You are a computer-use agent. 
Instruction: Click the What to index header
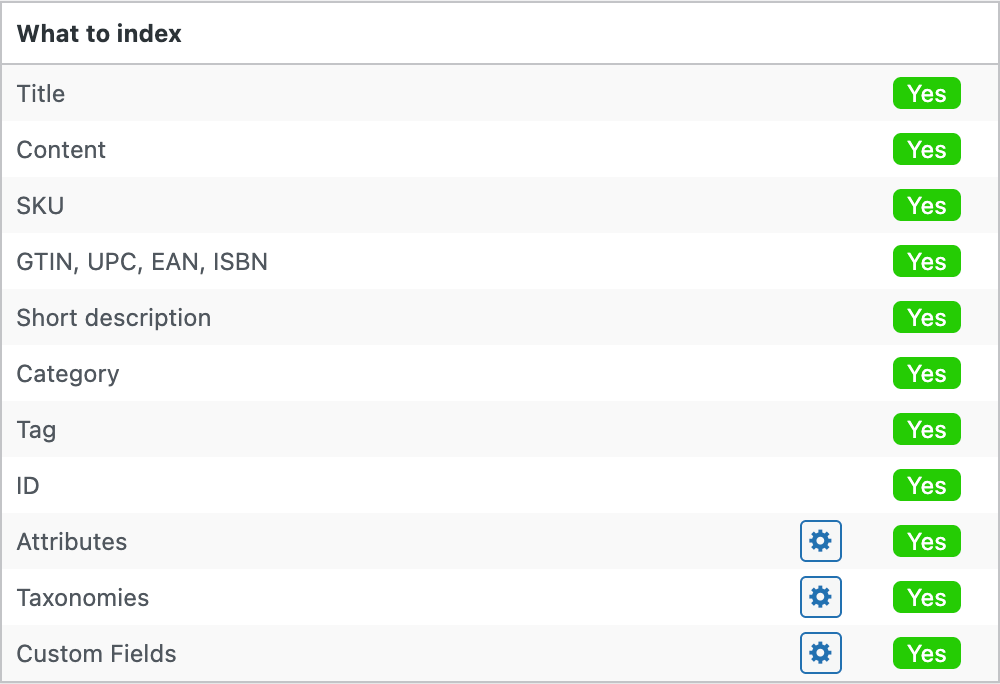click(99, 34)
